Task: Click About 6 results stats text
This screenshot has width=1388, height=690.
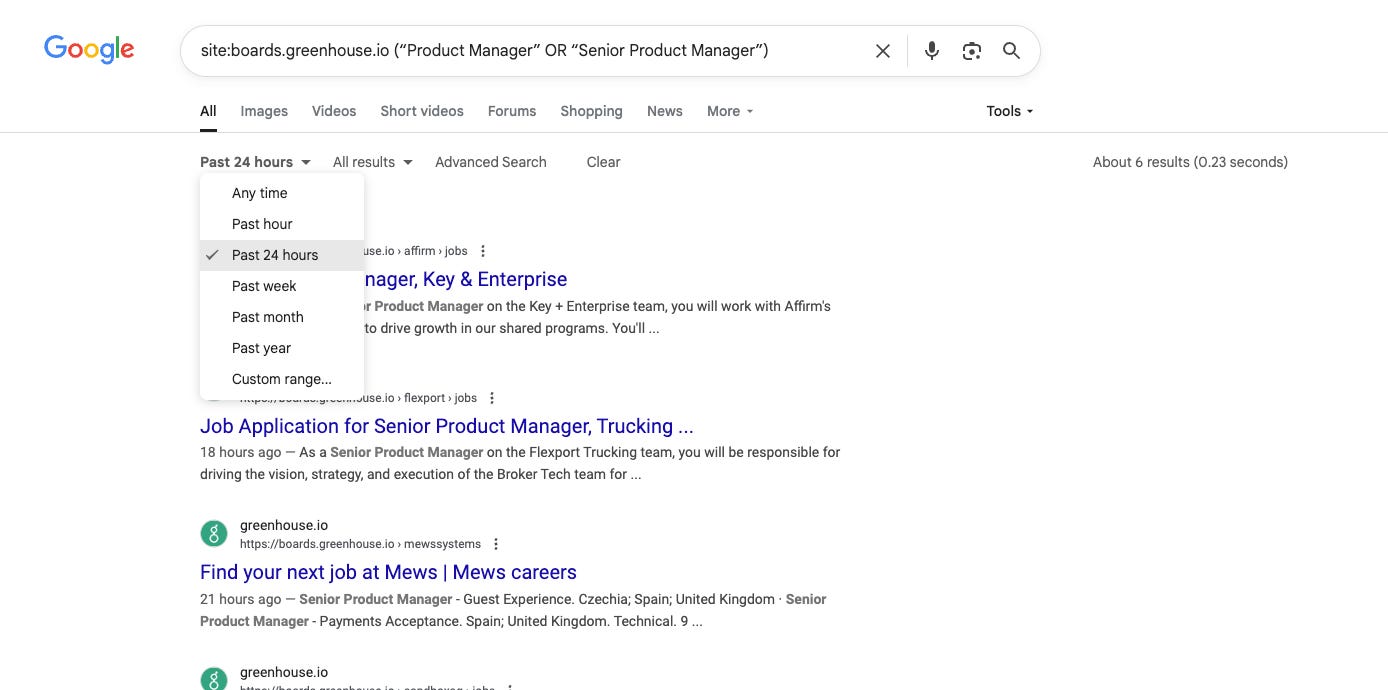Action: 1190,162
